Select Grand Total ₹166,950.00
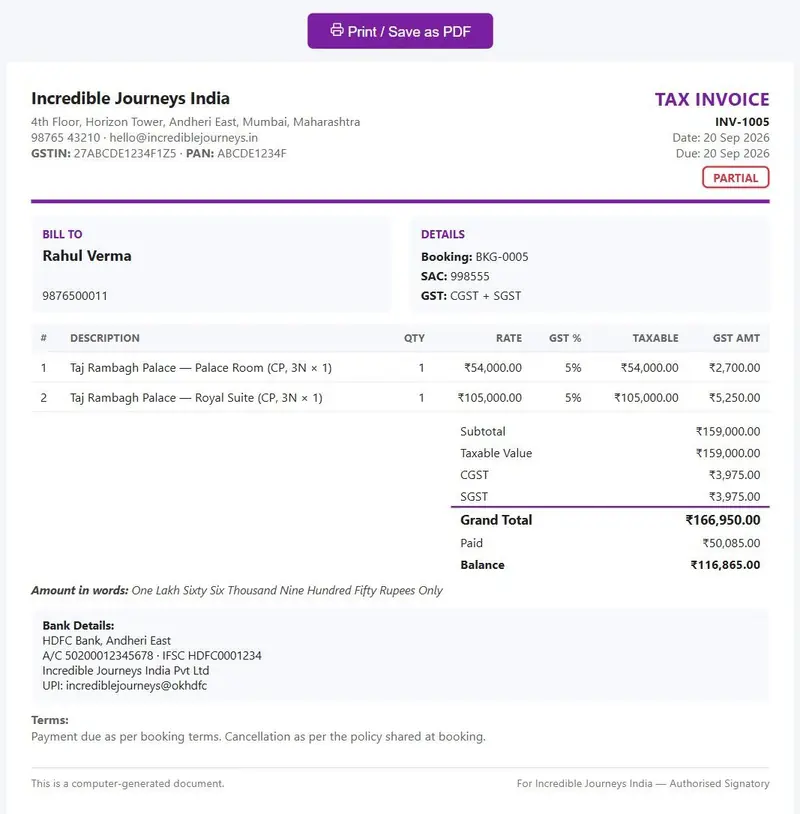 (723, 520)
